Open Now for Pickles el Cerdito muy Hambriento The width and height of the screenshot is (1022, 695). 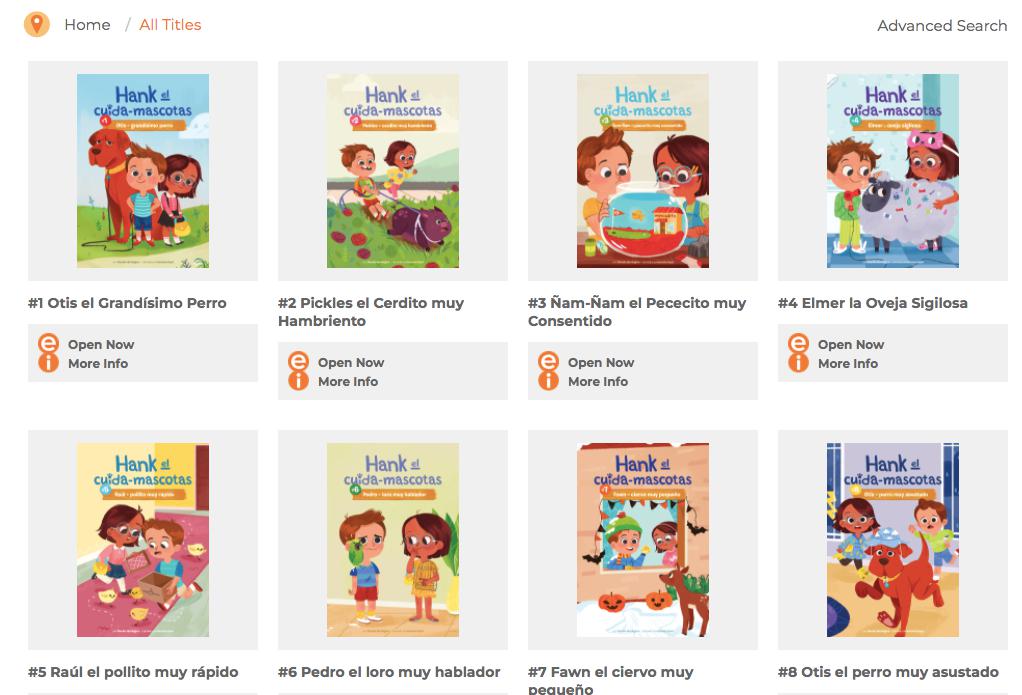[x=351, y=362]
